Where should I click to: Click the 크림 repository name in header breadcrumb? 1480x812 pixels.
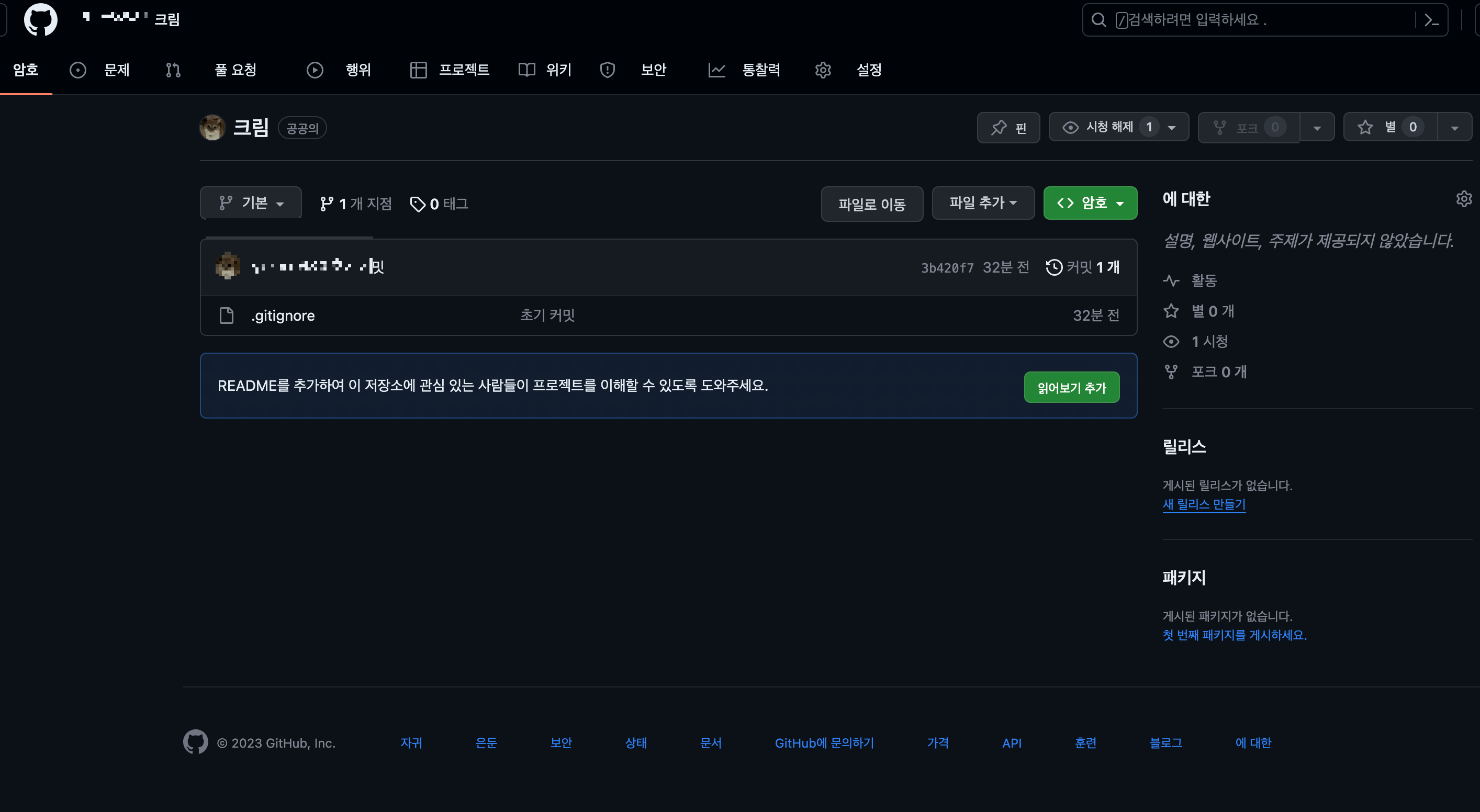point(166,19)
